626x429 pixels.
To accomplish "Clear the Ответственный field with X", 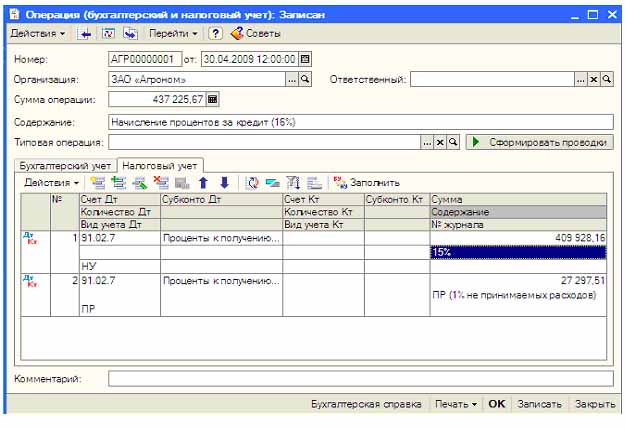I will point(594,79).
